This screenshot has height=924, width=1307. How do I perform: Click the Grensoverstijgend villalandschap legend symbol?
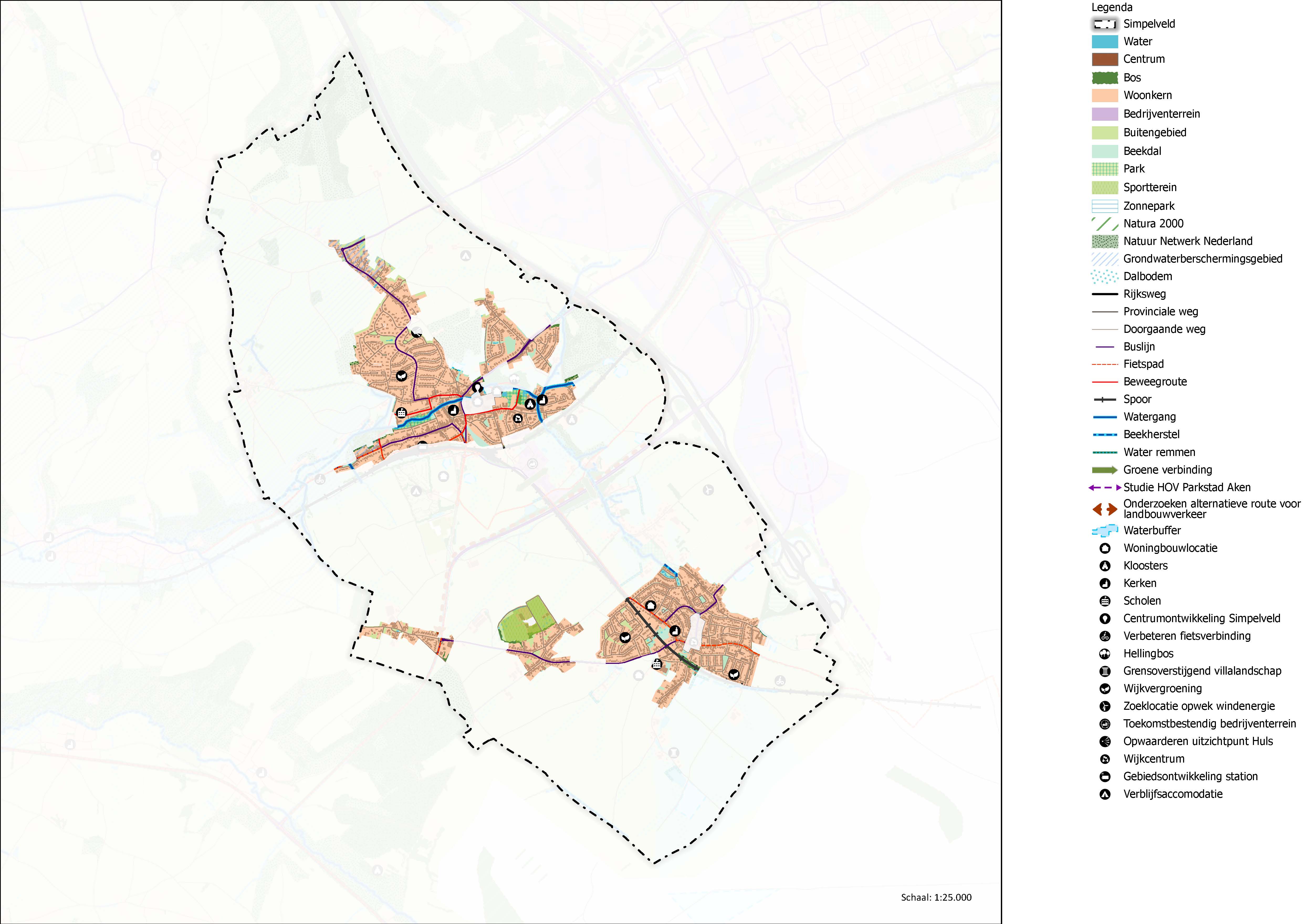[1105, 671]
